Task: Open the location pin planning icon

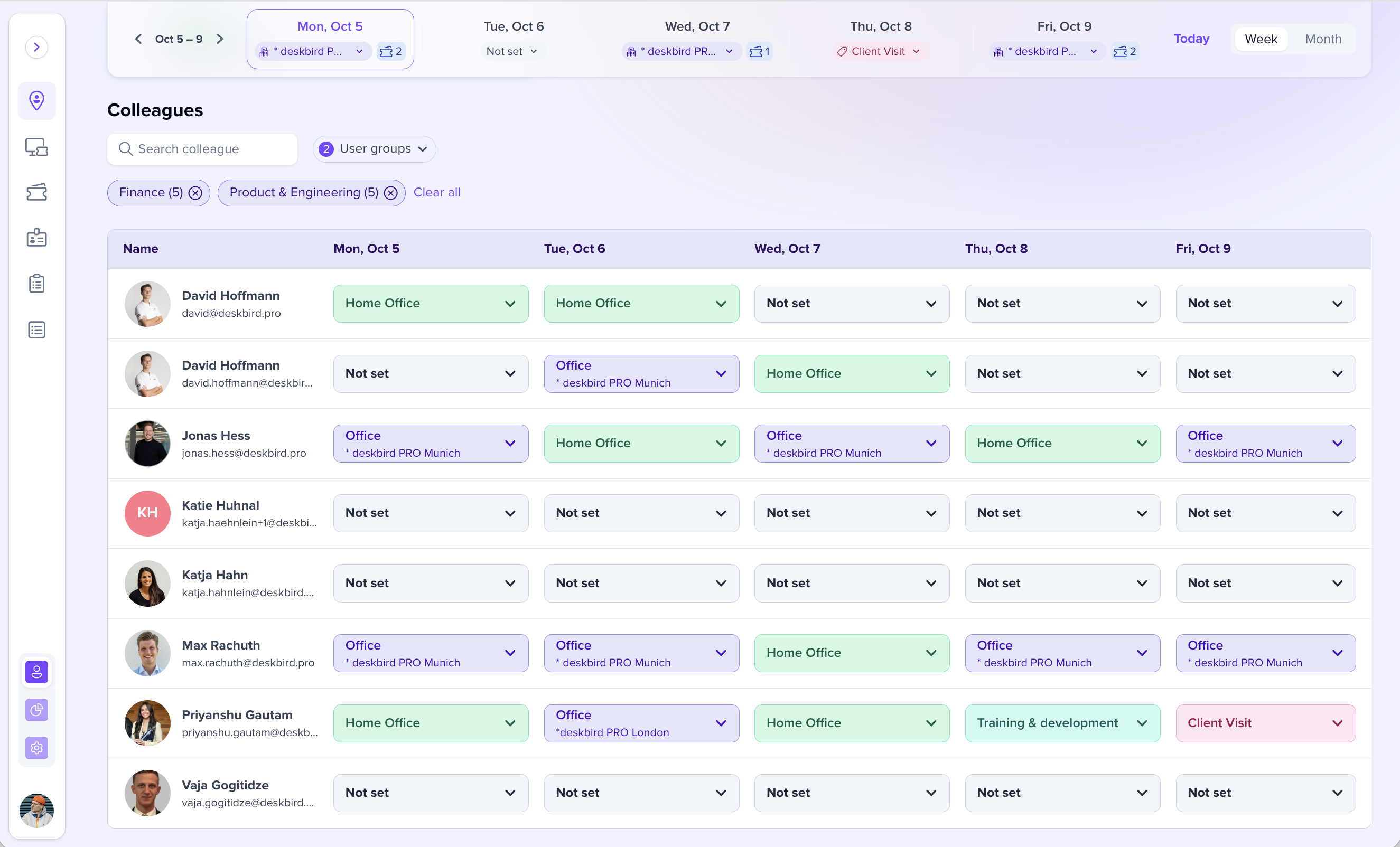Action: click(x=36, y=100)
